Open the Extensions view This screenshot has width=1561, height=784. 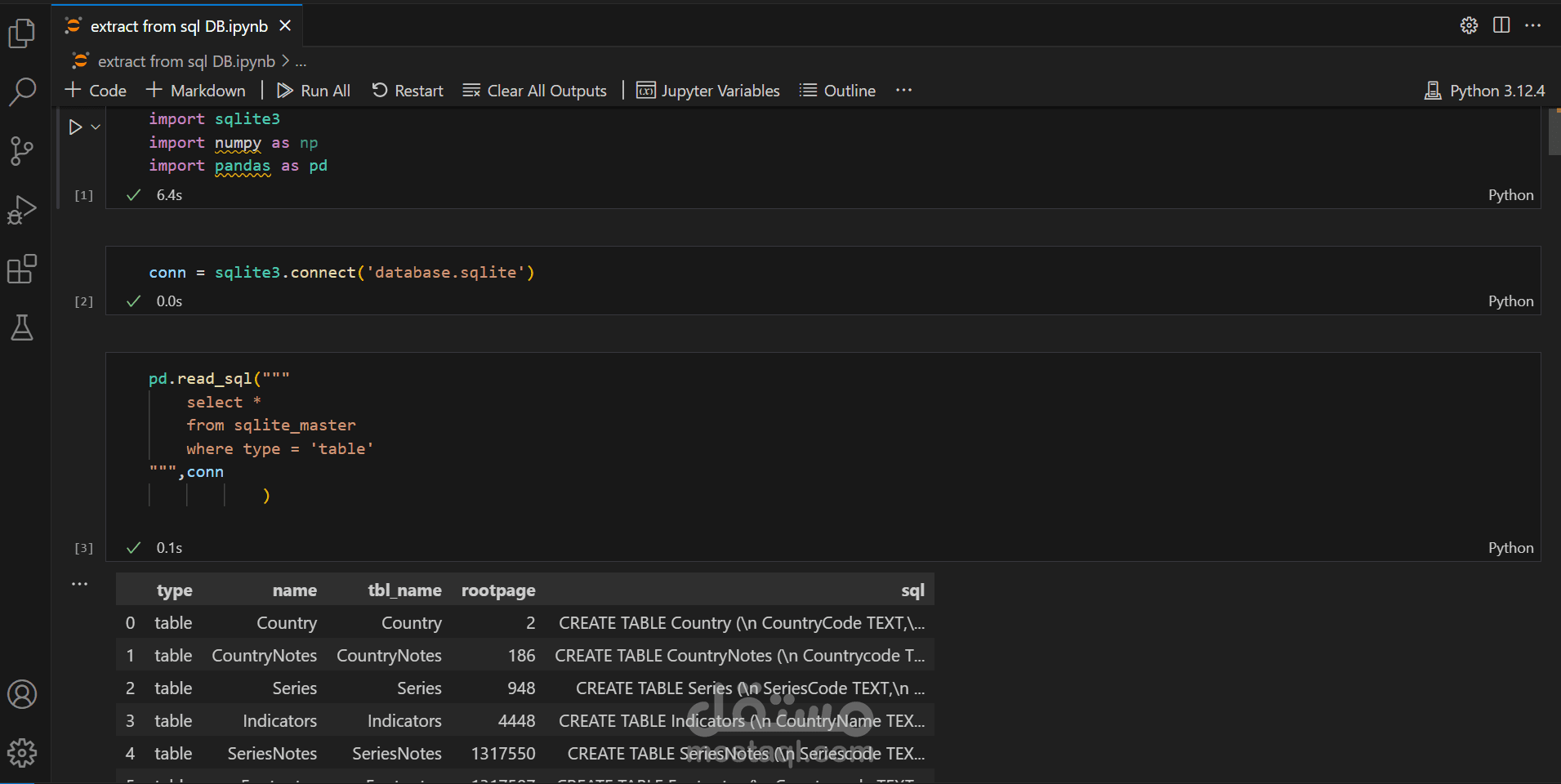22,269
